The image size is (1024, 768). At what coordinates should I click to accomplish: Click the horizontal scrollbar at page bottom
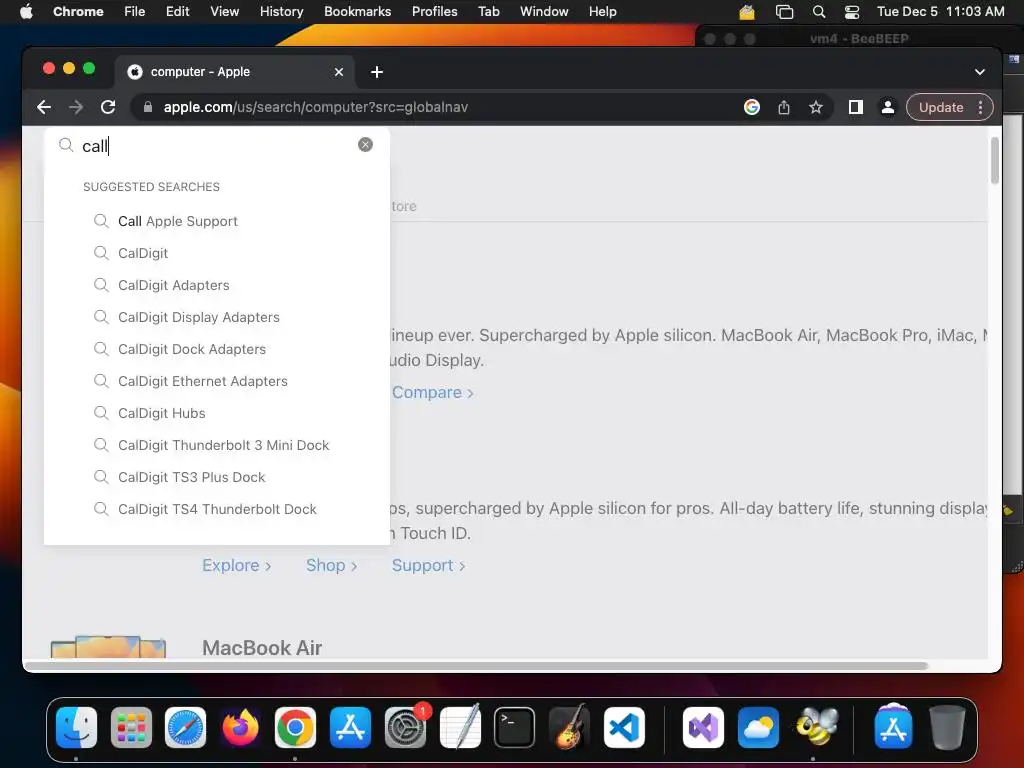(476, 666)
